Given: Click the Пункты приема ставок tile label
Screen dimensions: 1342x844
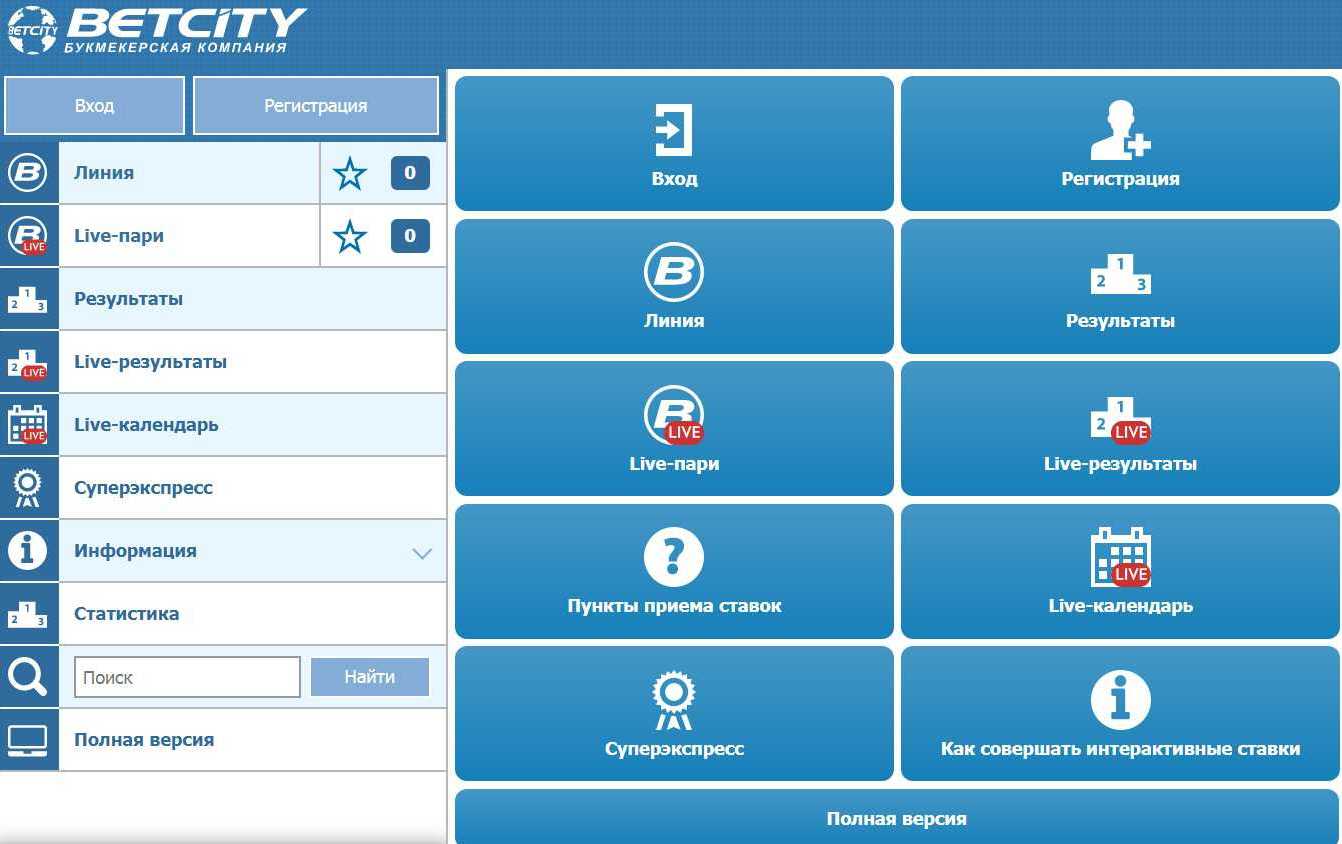Looking at the screenshot, I should 674,606.
